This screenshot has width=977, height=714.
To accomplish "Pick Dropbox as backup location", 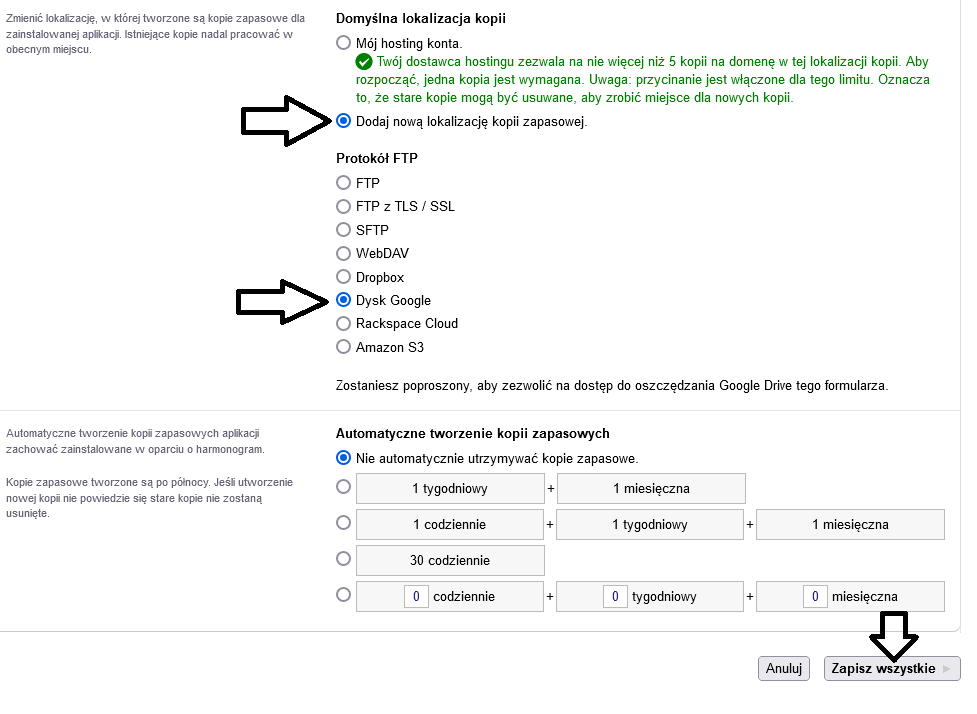I will (x=344, y=277).
